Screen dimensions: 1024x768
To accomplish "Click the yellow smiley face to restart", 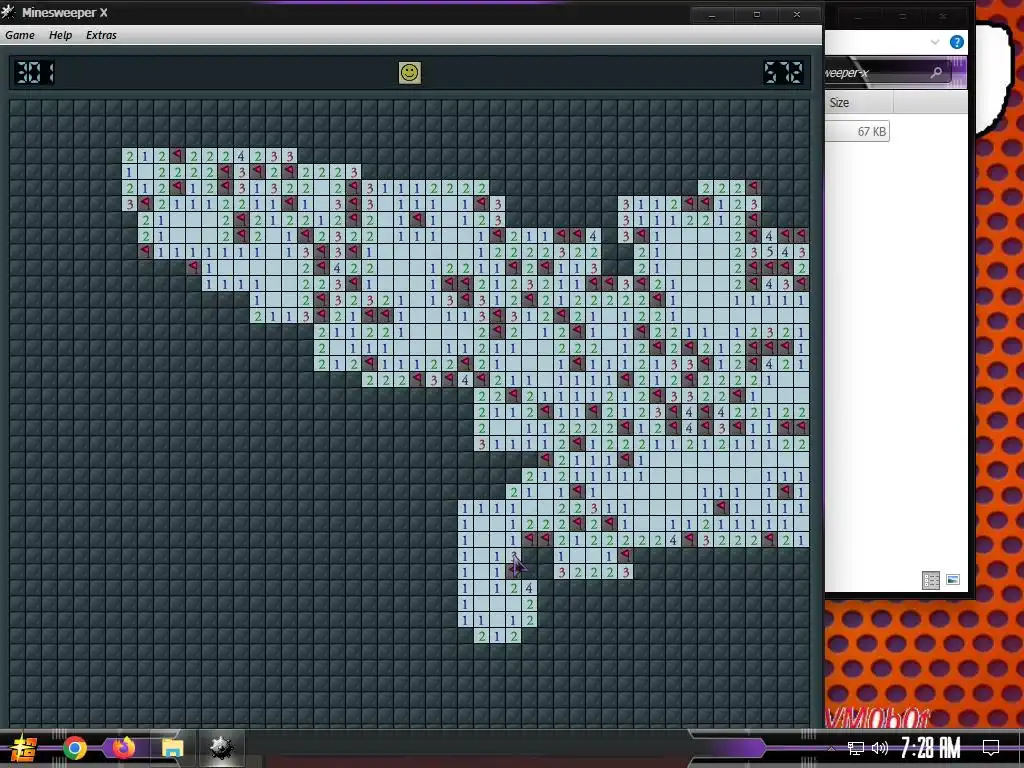I will point(409,72).
